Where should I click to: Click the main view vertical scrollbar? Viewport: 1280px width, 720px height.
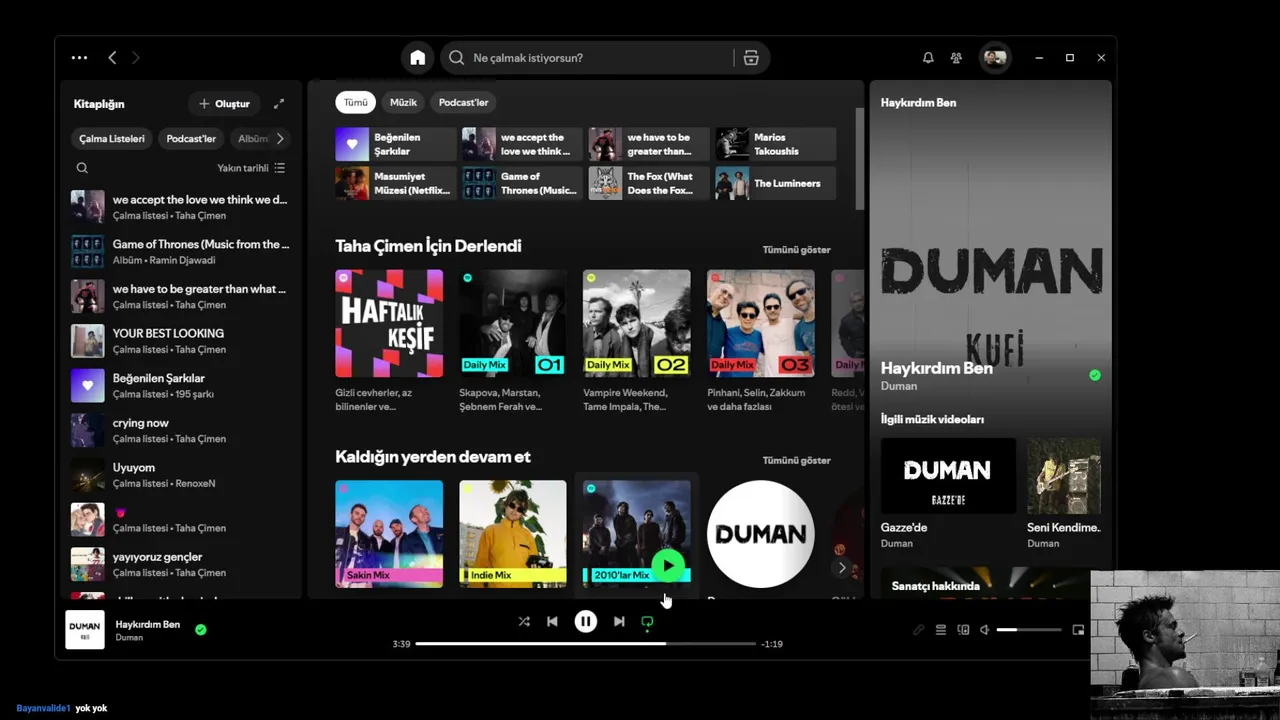(x=859, y=158)
